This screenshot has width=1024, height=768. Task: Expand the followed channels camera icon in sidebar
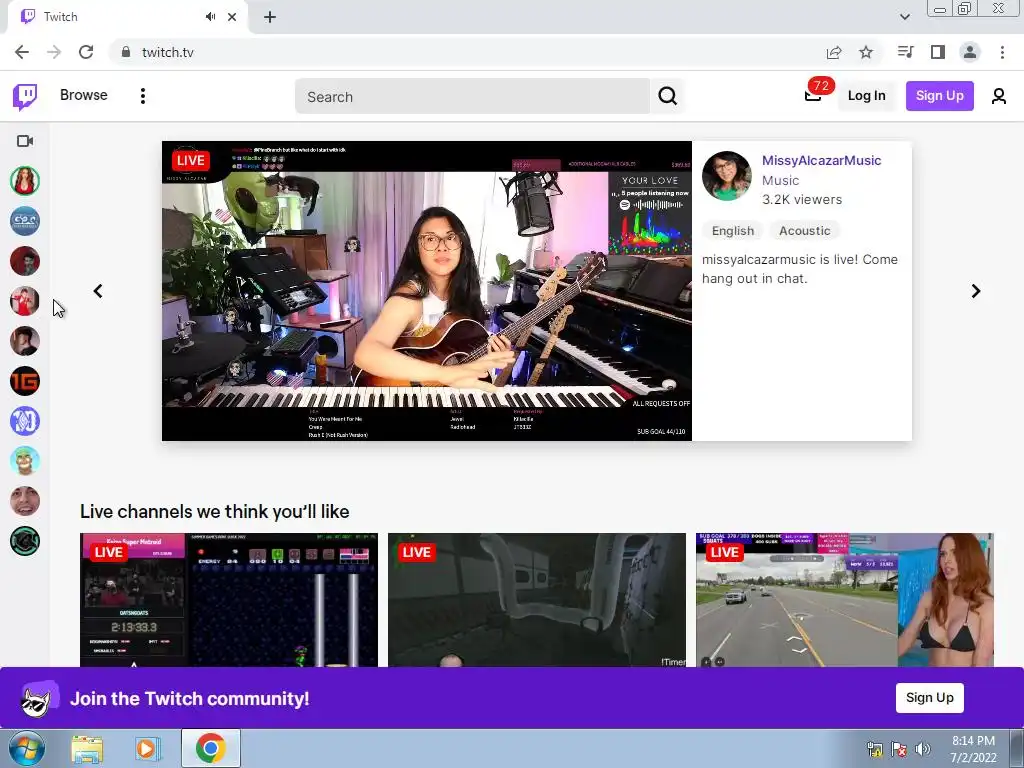25,141
